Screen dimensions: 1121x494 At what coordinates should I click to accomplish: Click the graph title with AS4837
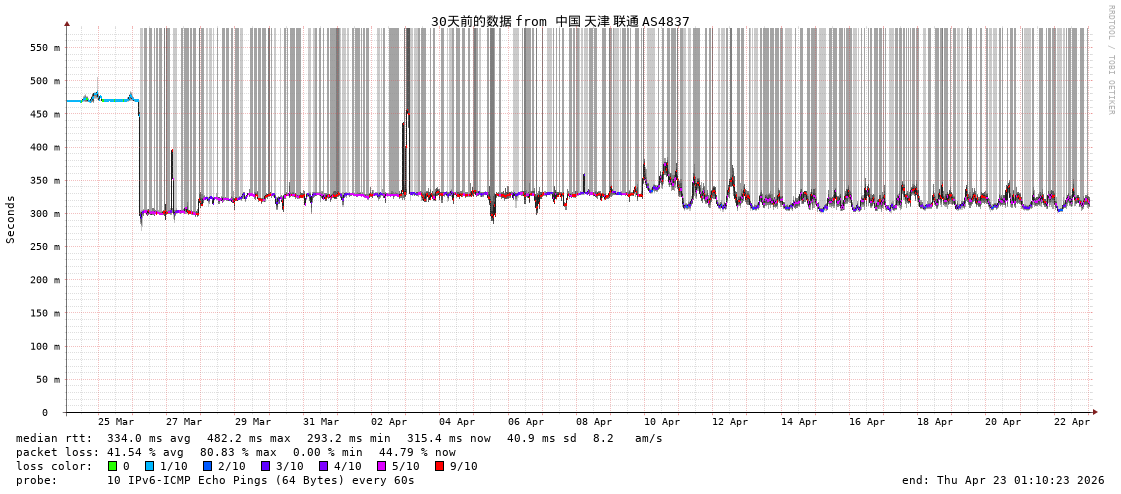(x=560, y=21)
